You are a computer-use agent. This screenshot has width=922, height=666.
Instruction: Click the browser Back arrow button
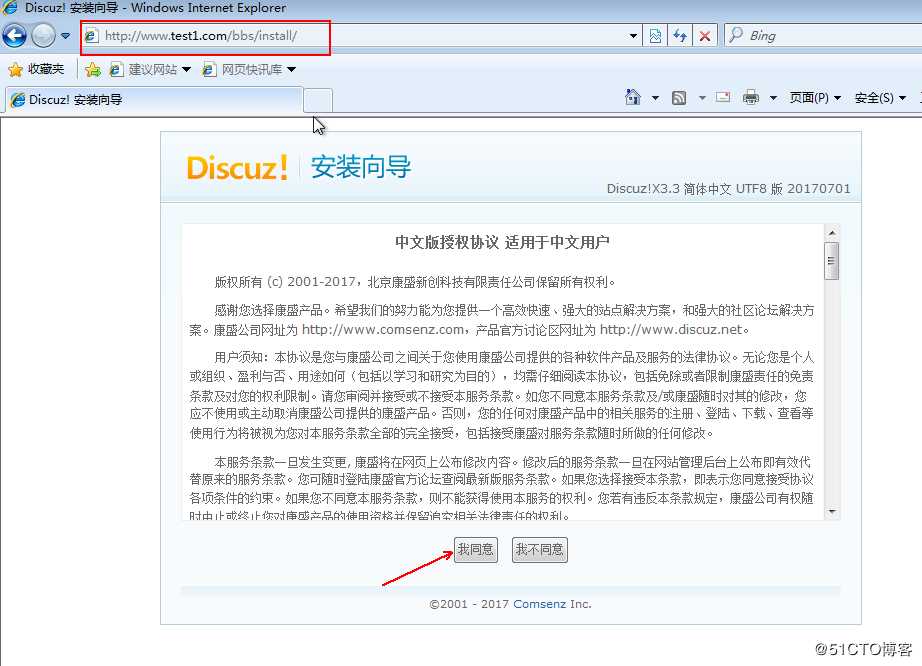[x=14, y=36]
